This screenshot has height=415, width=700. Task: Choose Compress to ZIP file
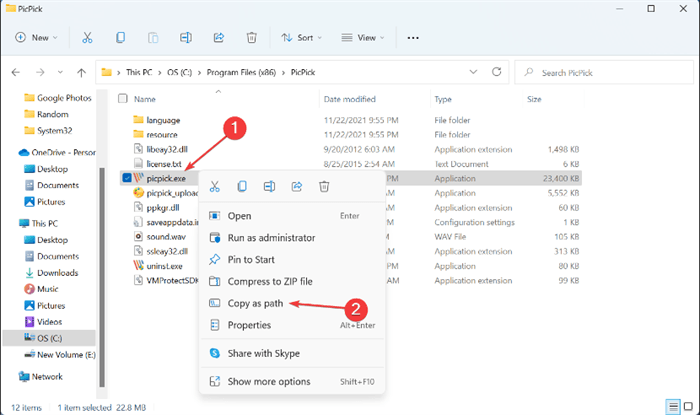coord(292,282)
